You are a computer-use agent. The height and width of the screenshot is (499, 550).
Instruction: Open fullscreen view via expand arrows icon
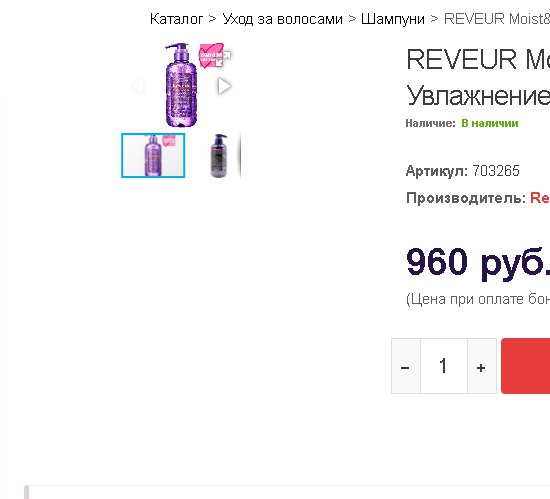(223, 59)
